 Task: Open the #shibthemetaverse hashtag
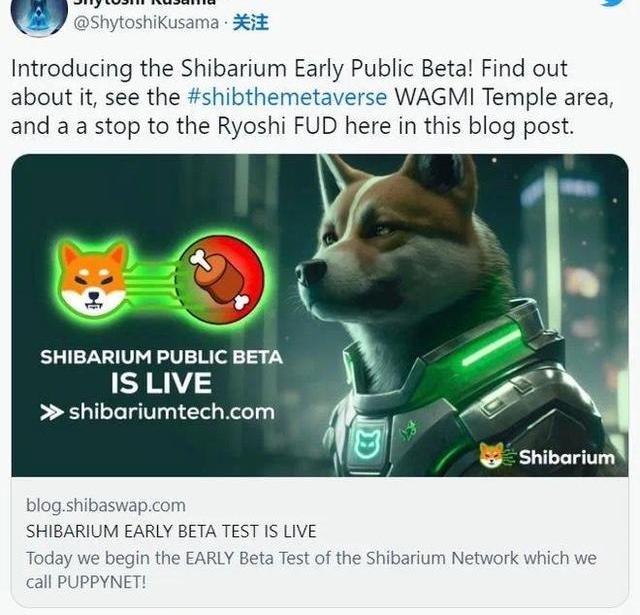click(287, 97)
